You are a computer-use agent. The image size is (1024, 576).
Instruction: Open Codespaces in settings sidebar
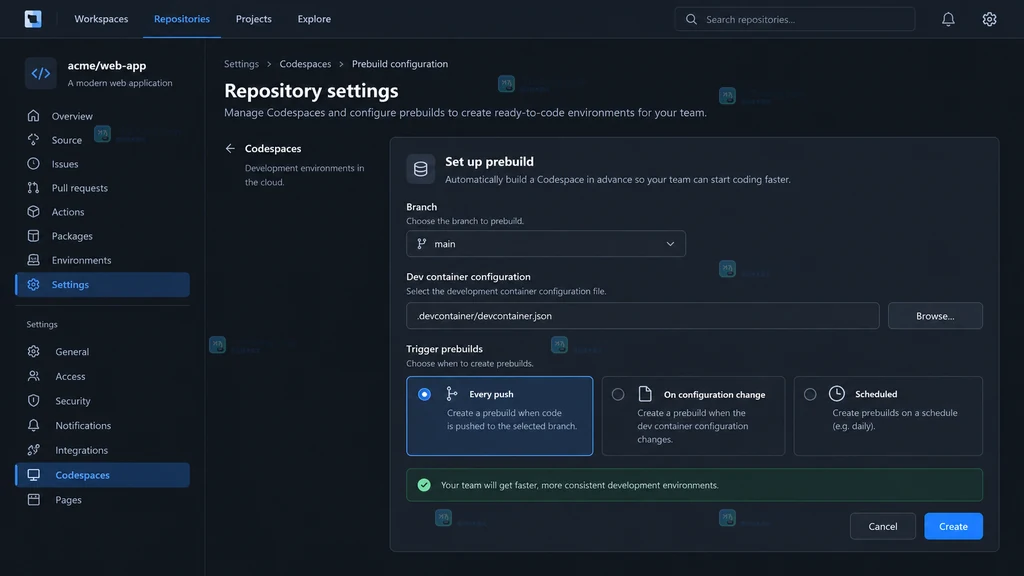[x=103, y=475]
